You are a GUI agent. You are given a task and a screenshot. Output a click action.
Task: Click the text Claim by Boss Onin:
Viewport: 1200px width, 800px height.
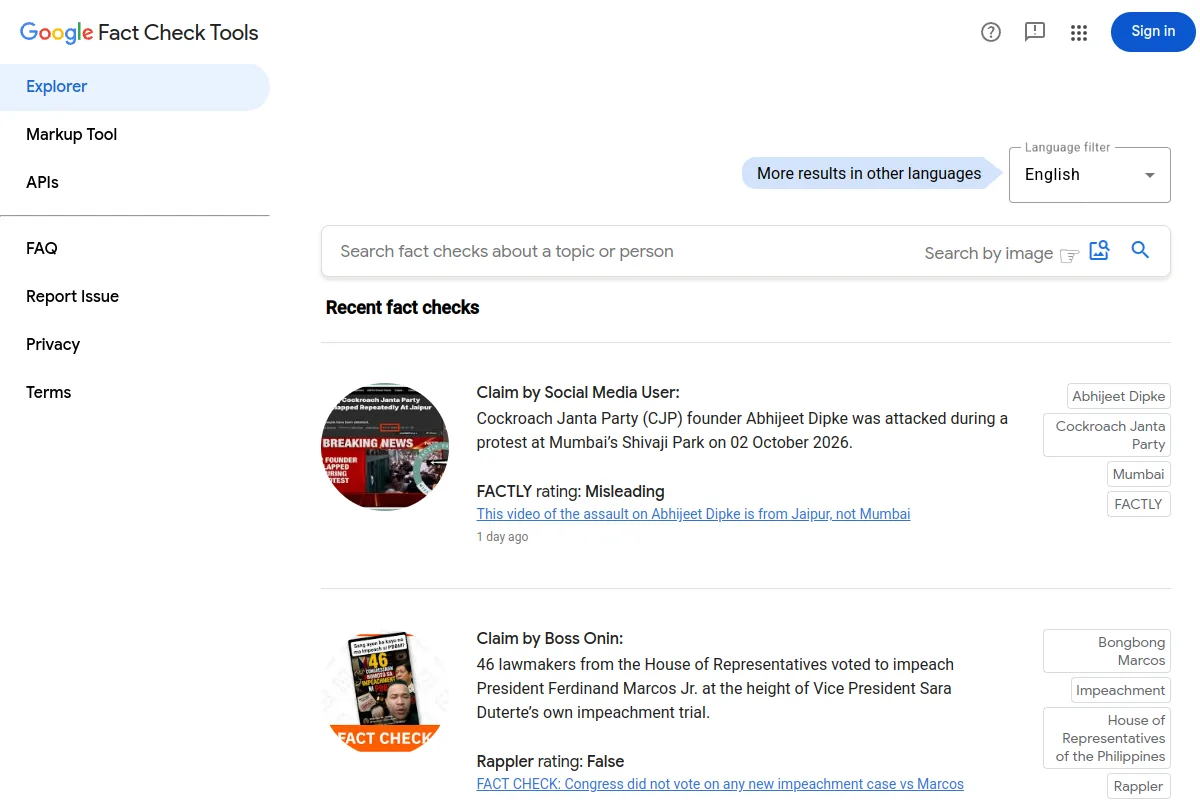pos(550,639)
